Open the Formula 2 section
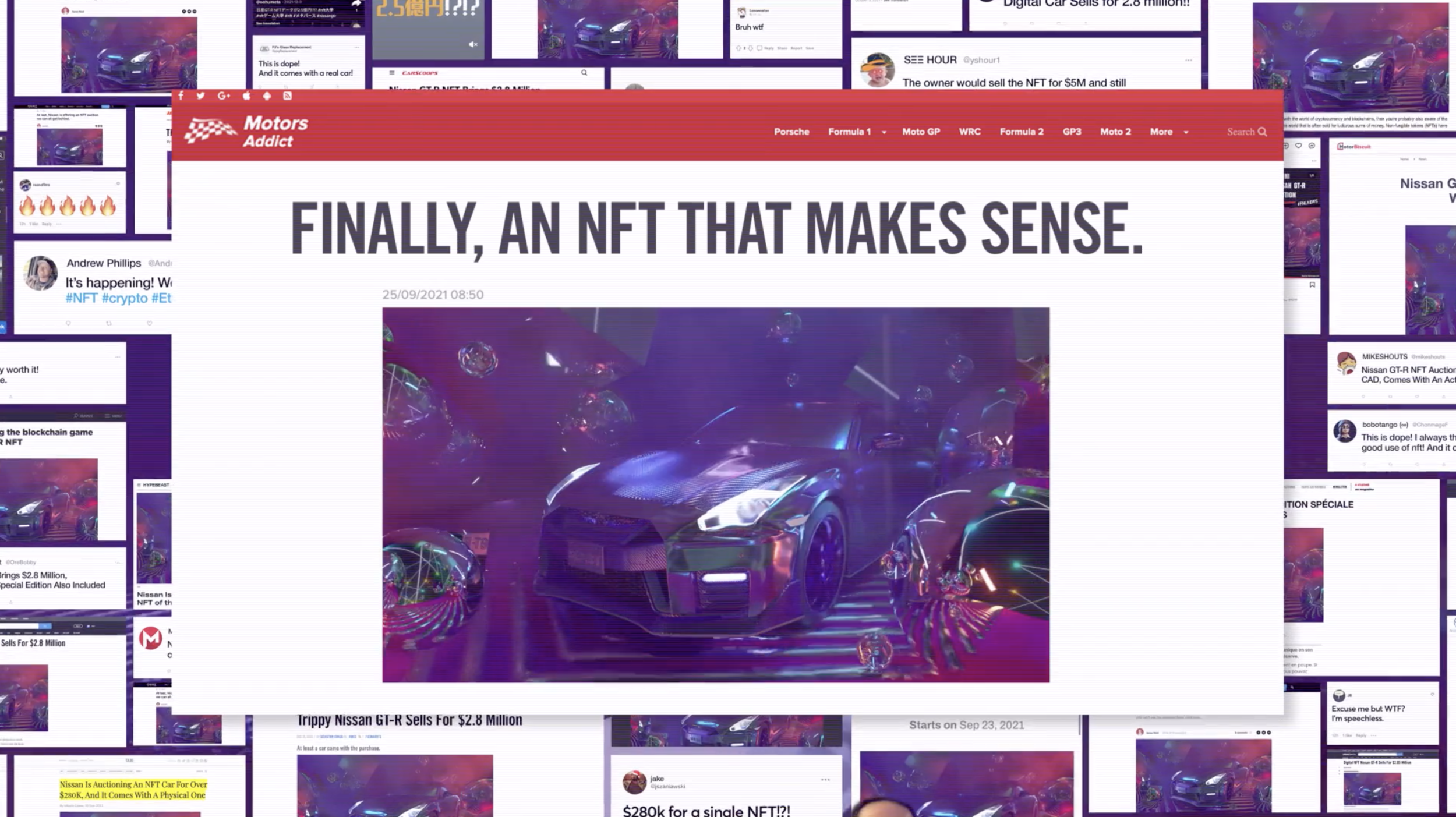 (1022, 132)
